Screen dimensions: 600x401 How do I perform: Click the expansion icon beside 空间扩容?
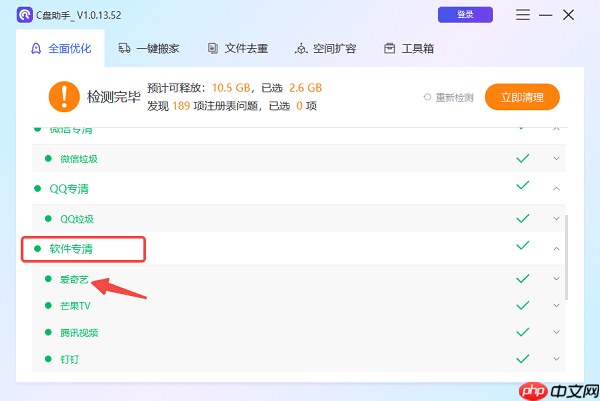coord(301,49)
